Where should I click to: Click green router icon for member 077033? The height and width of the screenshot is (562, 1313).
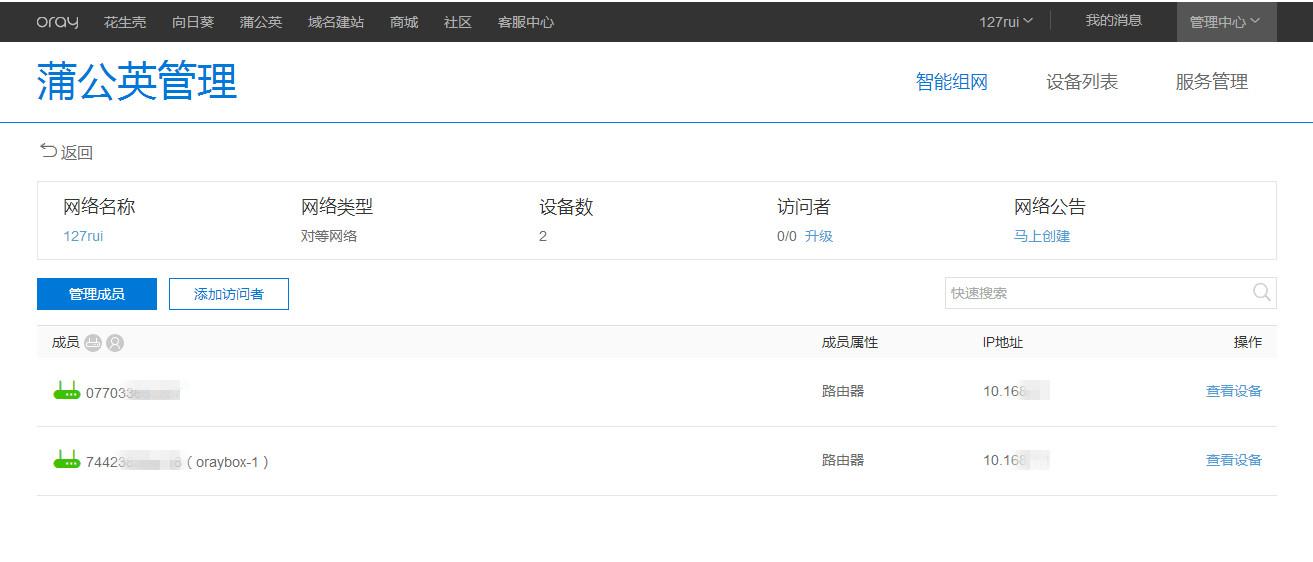[x=67, y=391]
